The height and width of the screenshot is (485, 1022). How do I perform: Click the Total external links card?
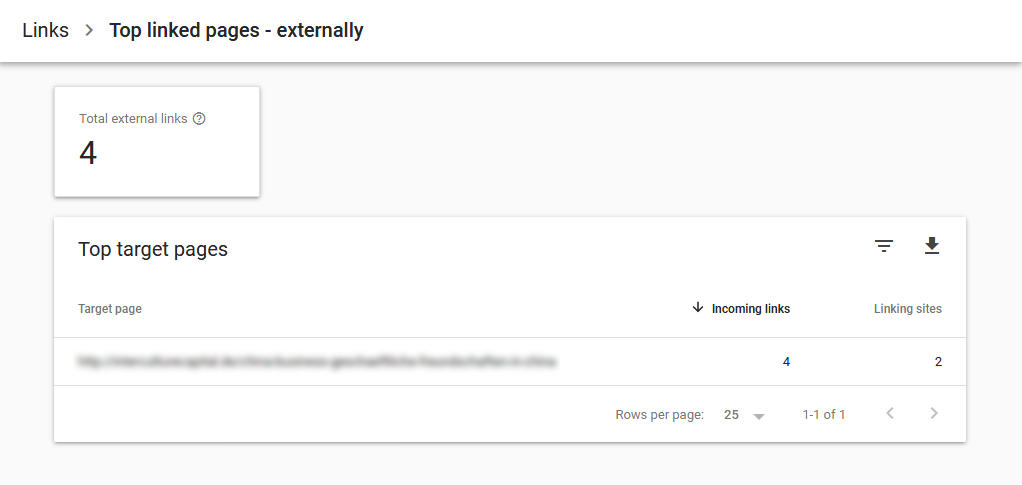click(157, 141)
